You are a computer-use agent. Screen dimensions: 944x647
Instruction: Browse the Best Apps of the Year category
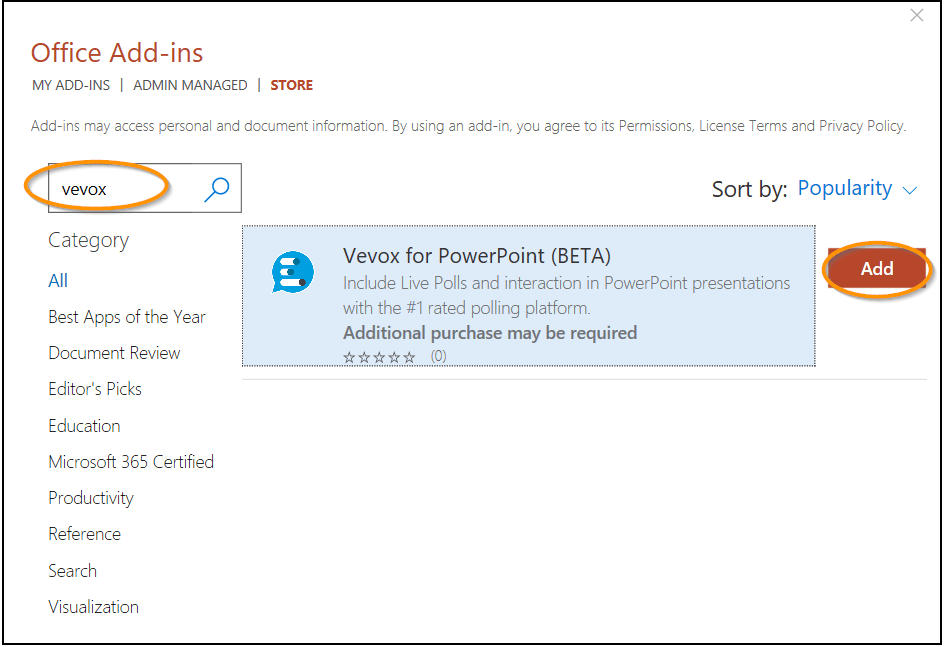coord(127,317)
